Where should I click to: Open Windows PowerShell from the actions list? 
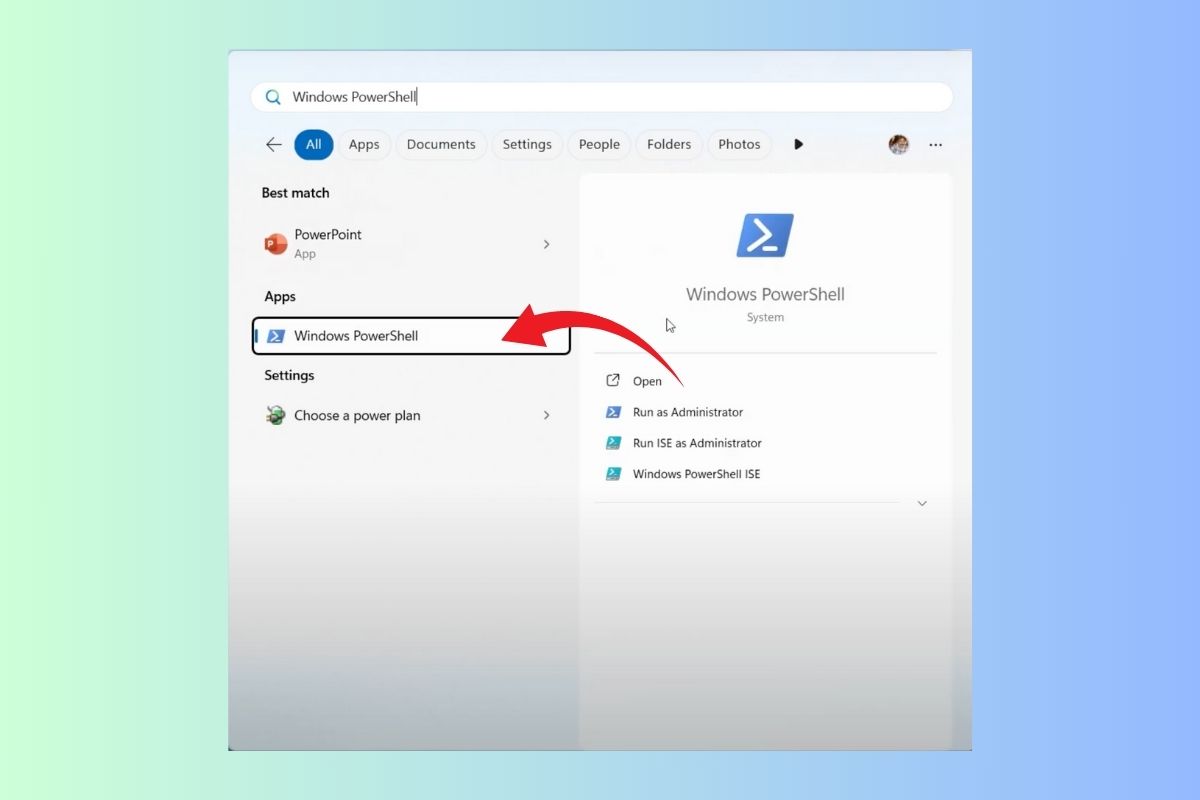pyautogui.click(x=647, y=381)
